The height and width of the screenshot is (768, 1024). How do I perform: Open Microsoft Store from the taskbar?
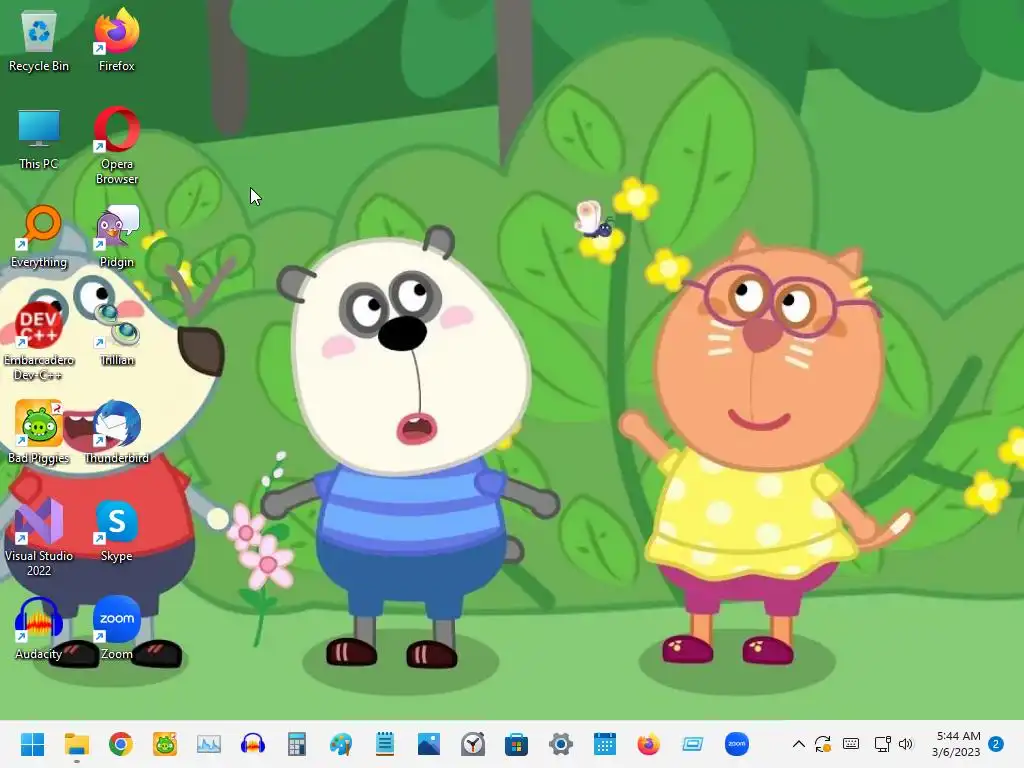click(x=517, y=744)
